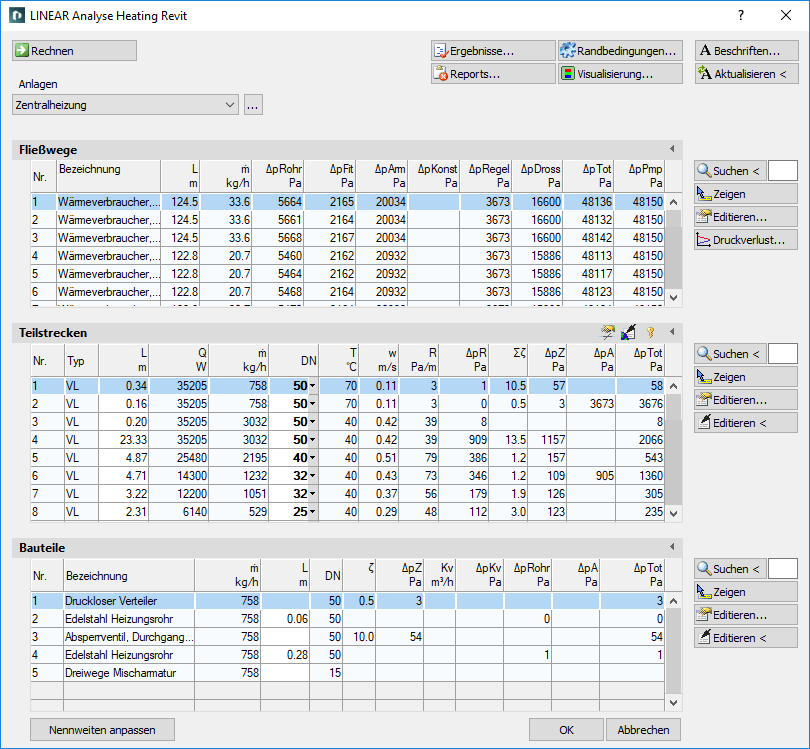Image resolution: width=810 pixels, height=749 pixels.
Task: Click the hand-edit icon in Teilstrecken header
Action: click(x=608, y=332)
